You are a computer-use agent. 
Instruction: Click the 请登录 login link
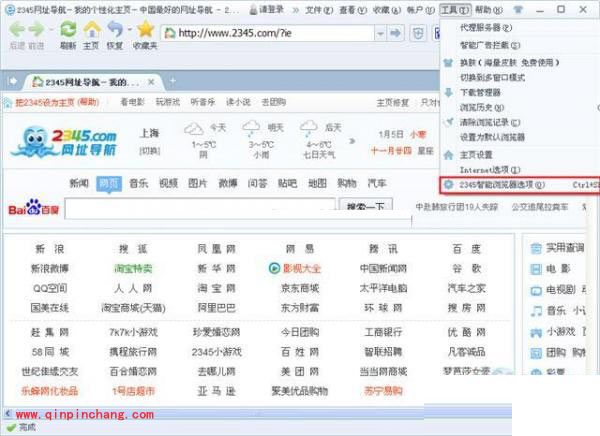coord(267,10)
